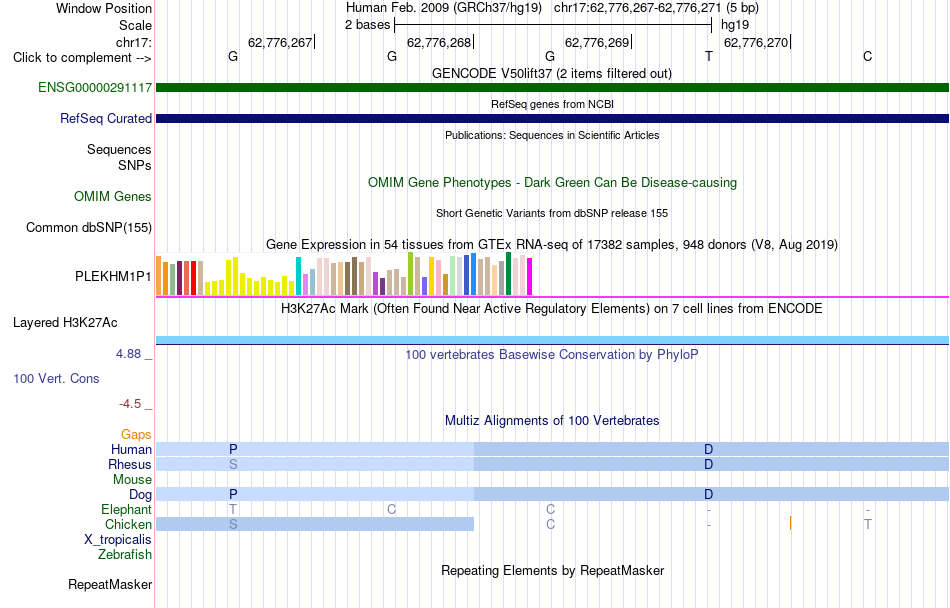Click the Sequences track label

coord(119,149)
